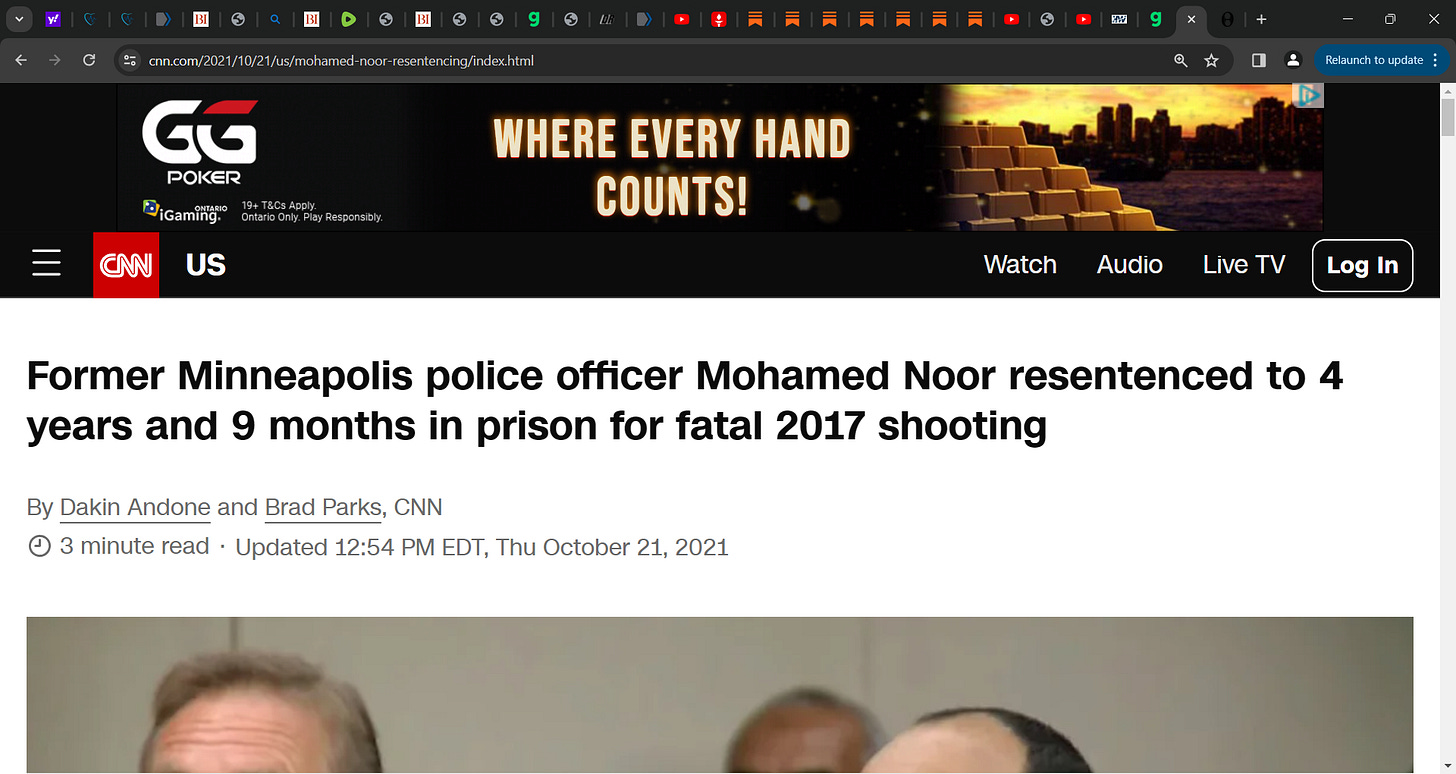Open the CNN hamburger menu
Screen dimensions: 1456x774
(46, 264)
